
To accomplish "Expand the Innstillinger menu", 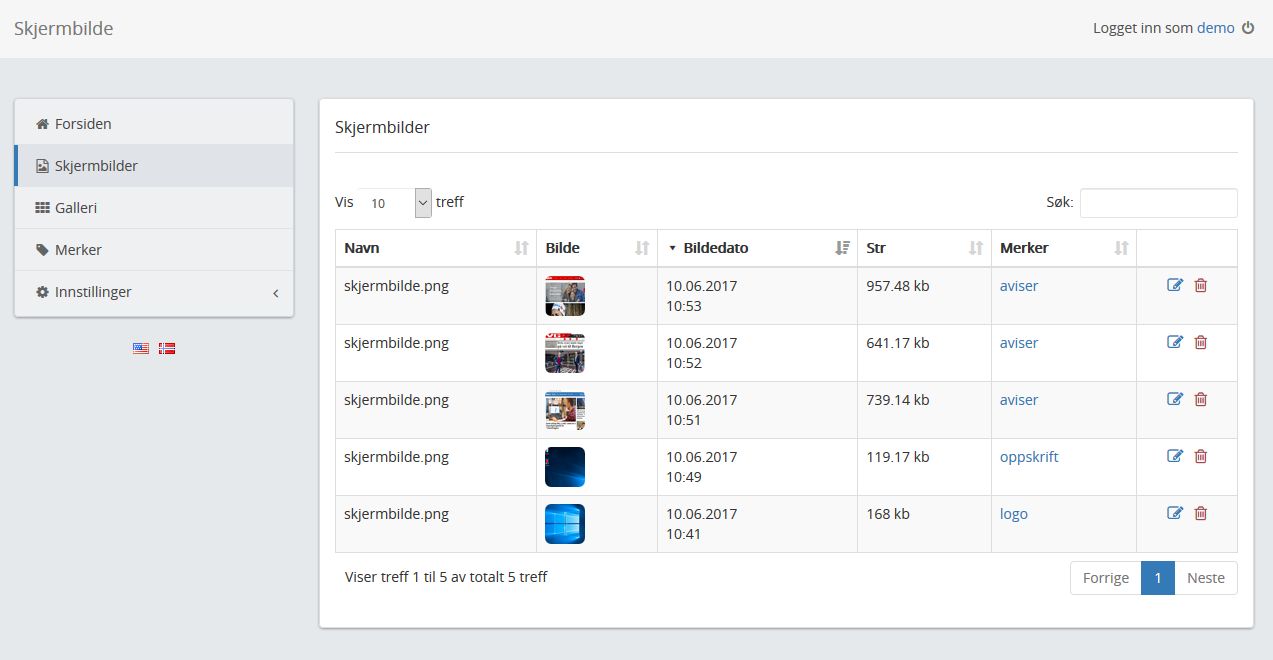I will point(154,292).
